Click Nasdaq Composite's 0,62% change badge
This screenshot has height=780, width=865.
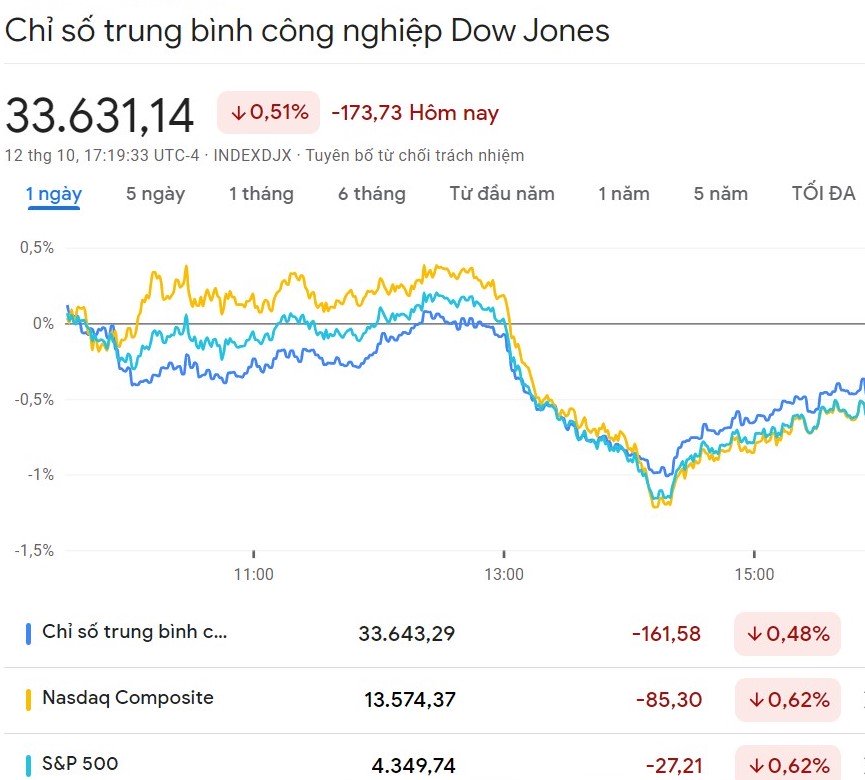(786, 700)
